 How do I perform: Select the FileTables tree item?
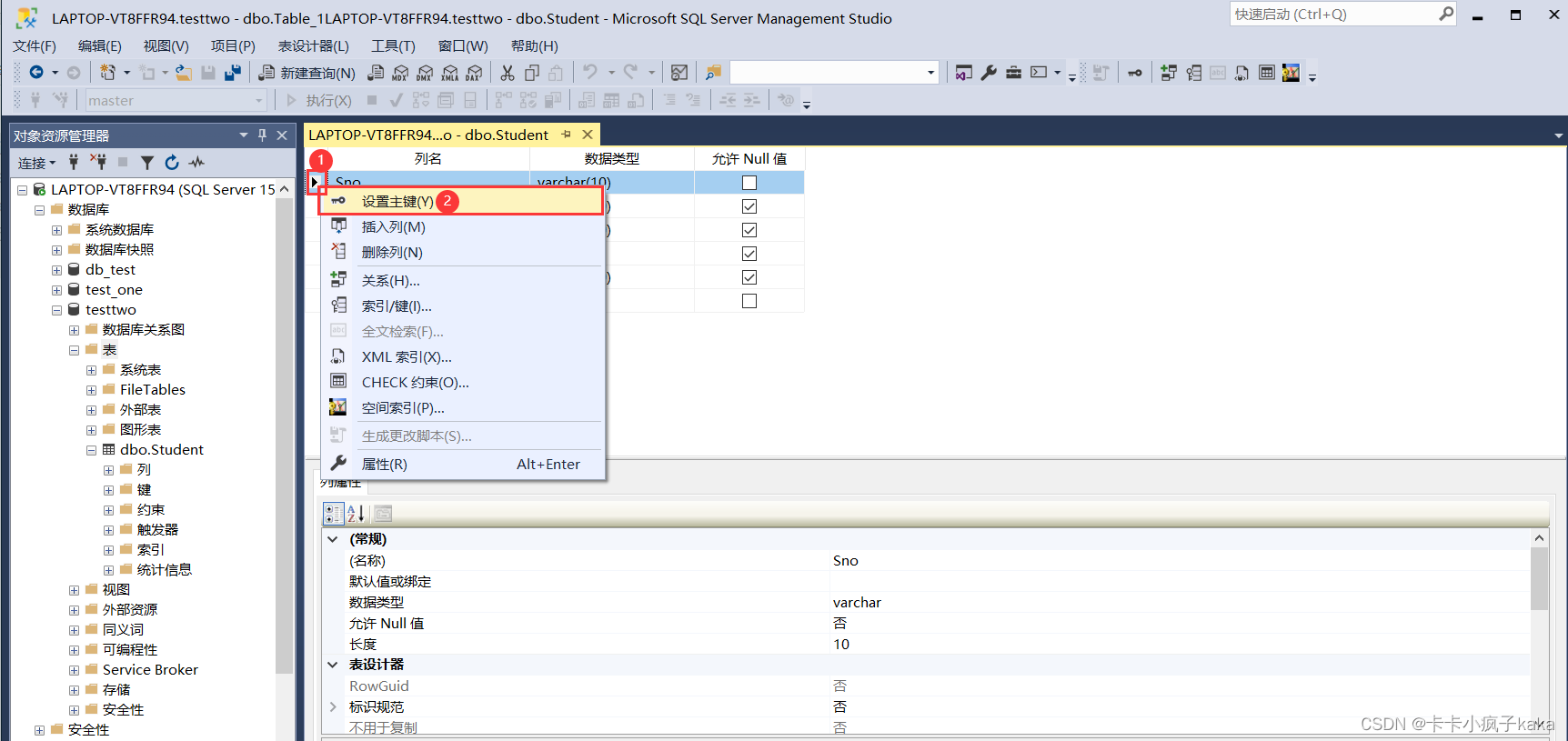tap(153, 390)
